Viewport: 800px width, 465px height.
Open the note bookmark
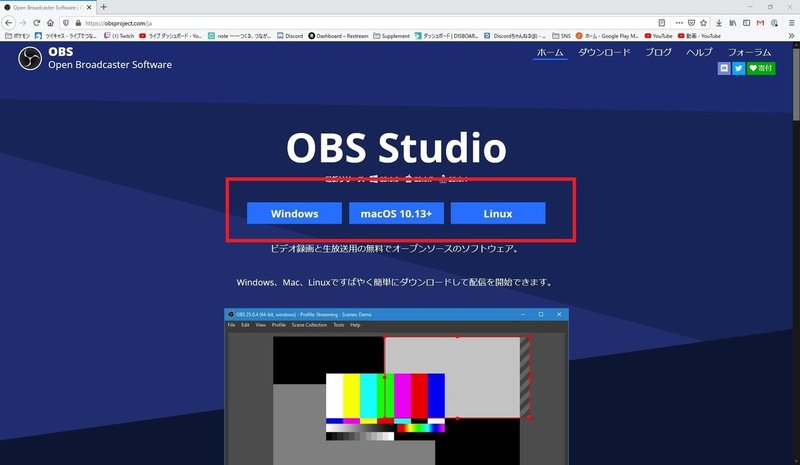pos(239,36)
